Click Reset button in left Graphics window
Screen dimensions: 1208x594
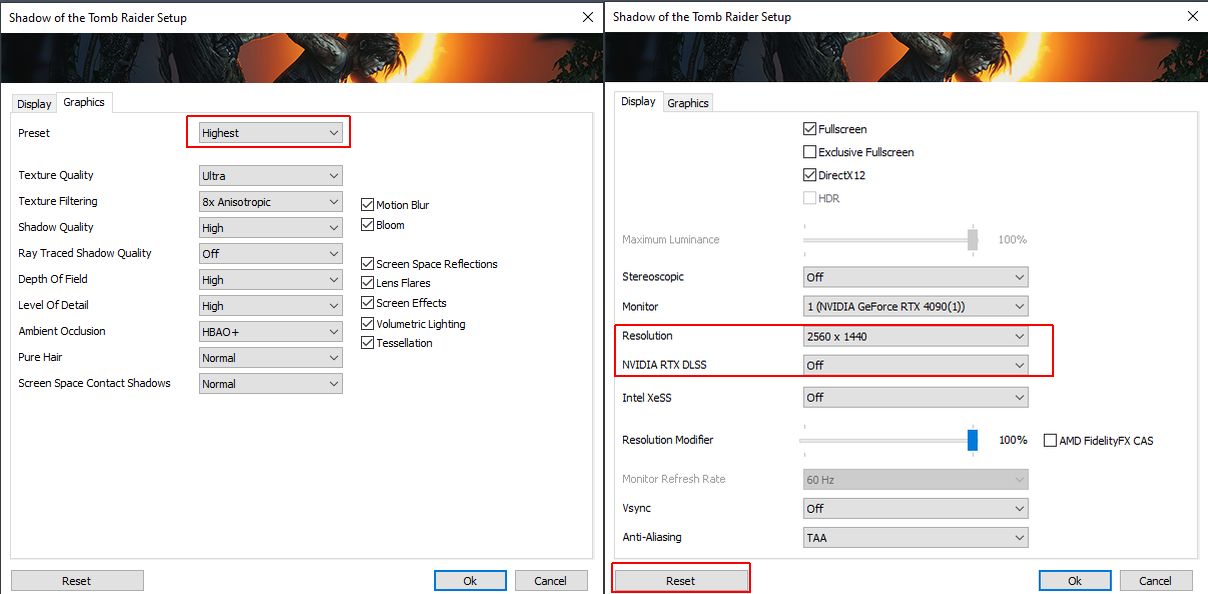tap(77, 580)
